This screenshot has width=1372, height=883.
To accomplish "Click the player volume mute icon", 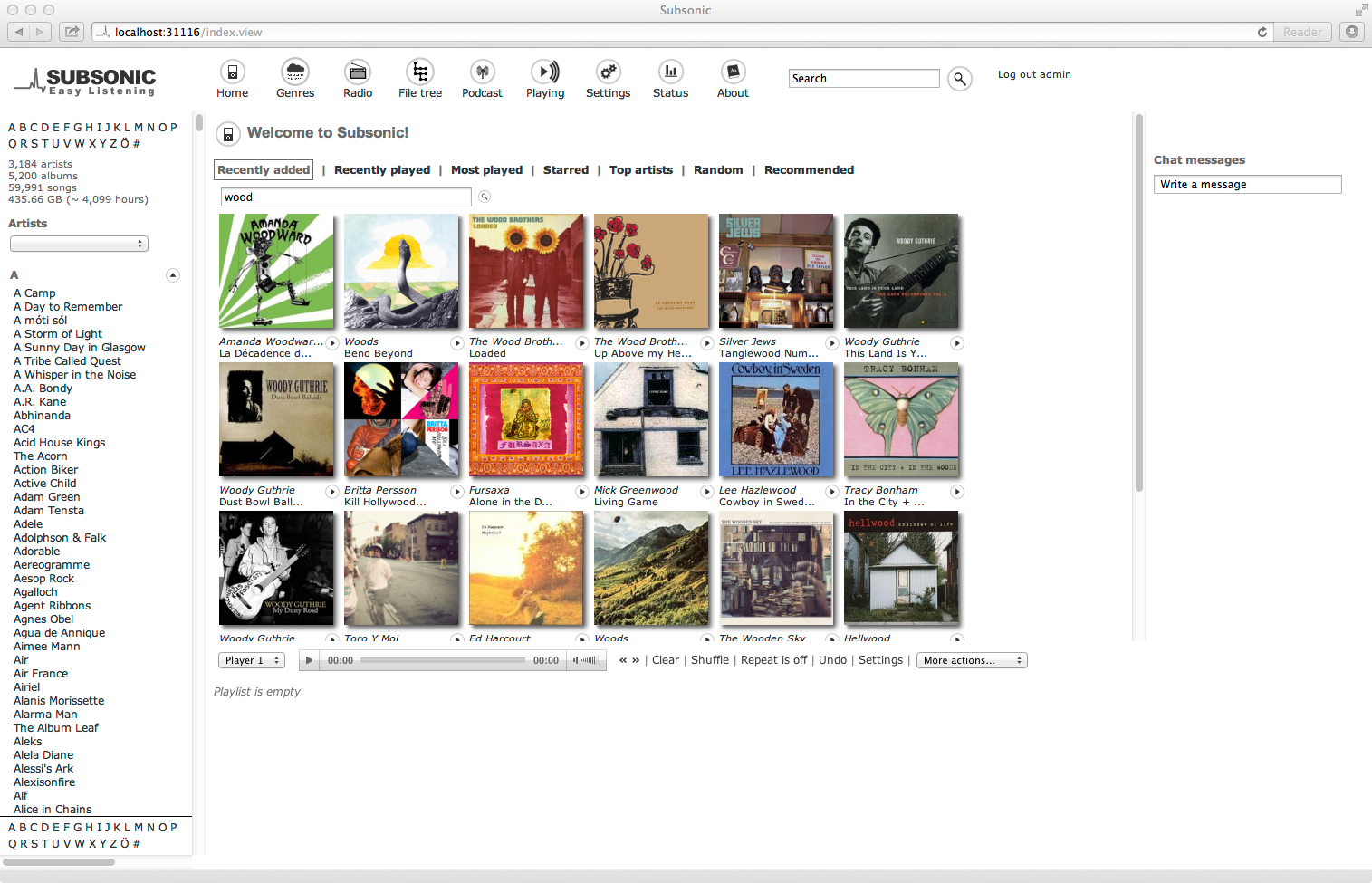I will 576,660.
